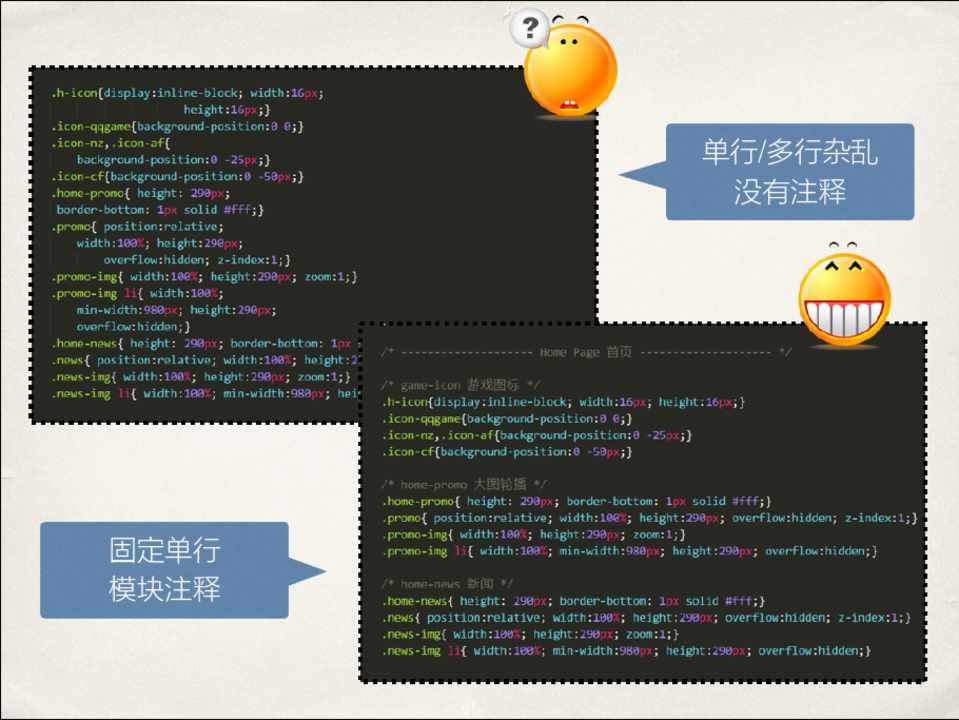Click the #fff color value in the .home-news rule on the right
Viewport: 959px width, 720px height.
(744, 601)
